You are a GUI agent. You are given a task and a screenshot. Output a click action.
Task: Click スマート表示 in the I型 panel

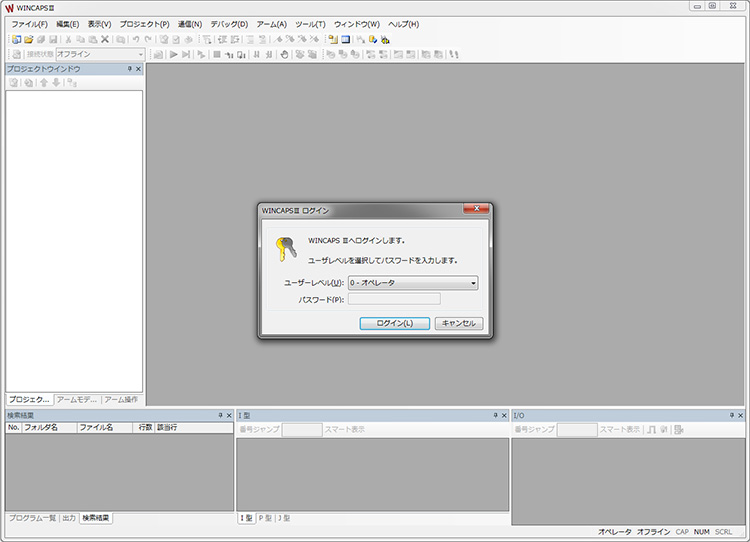(x=344, y=430)
